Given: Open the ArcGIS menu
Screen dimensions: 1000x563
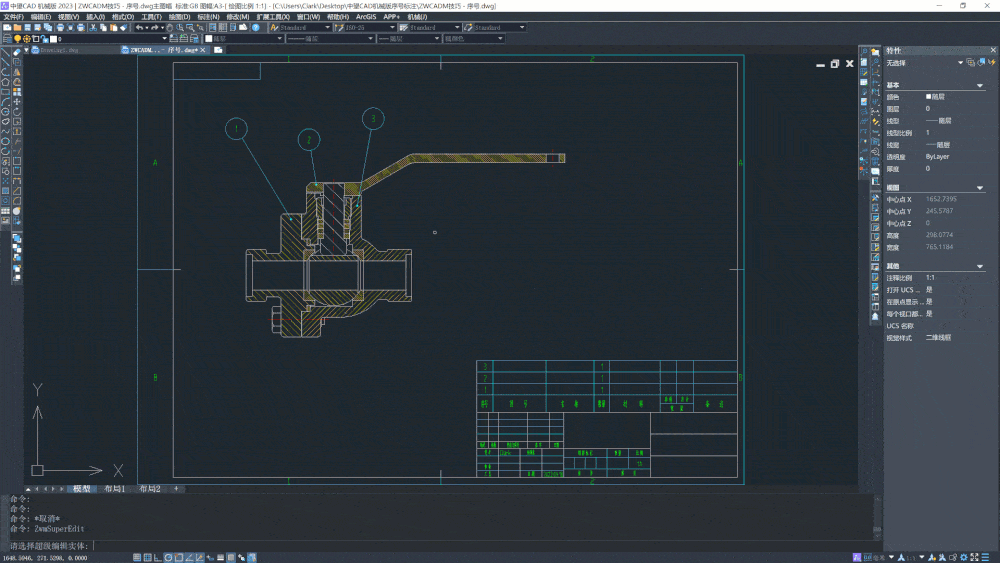Looking at the screenshot, I should (x=366, y=17).
